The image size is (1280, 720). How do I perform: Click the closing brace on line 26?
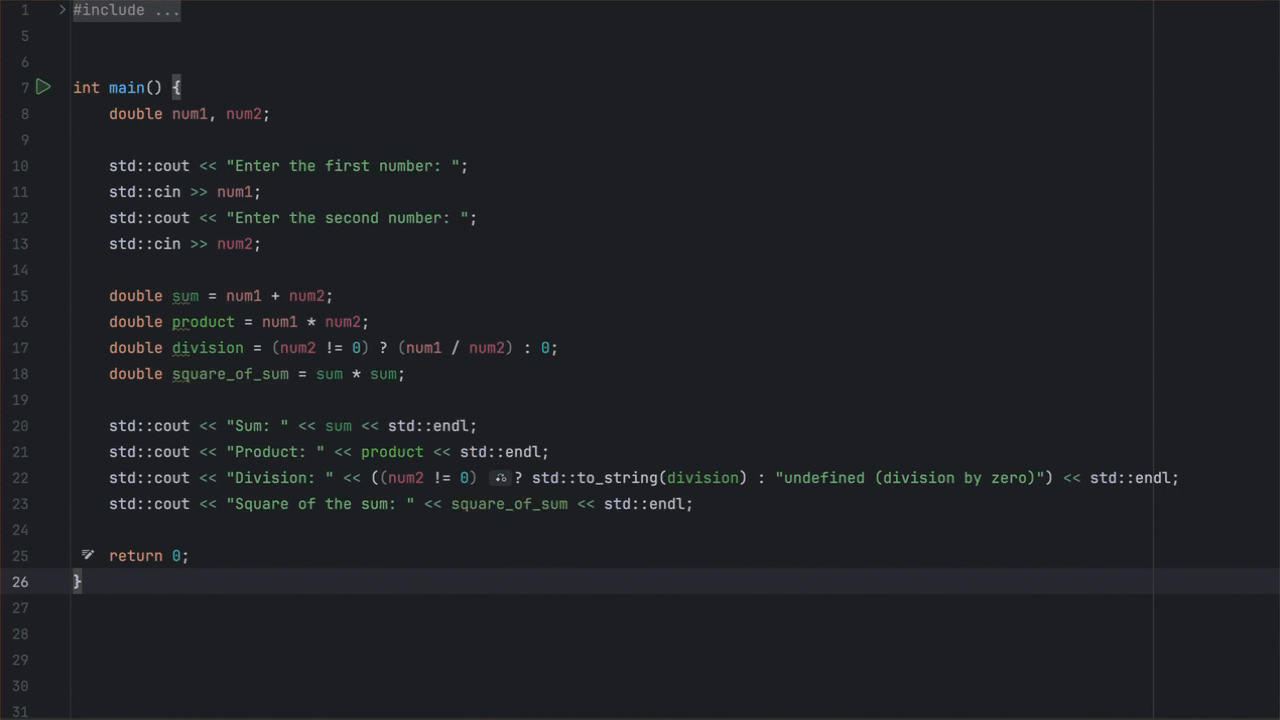point(77,582)
